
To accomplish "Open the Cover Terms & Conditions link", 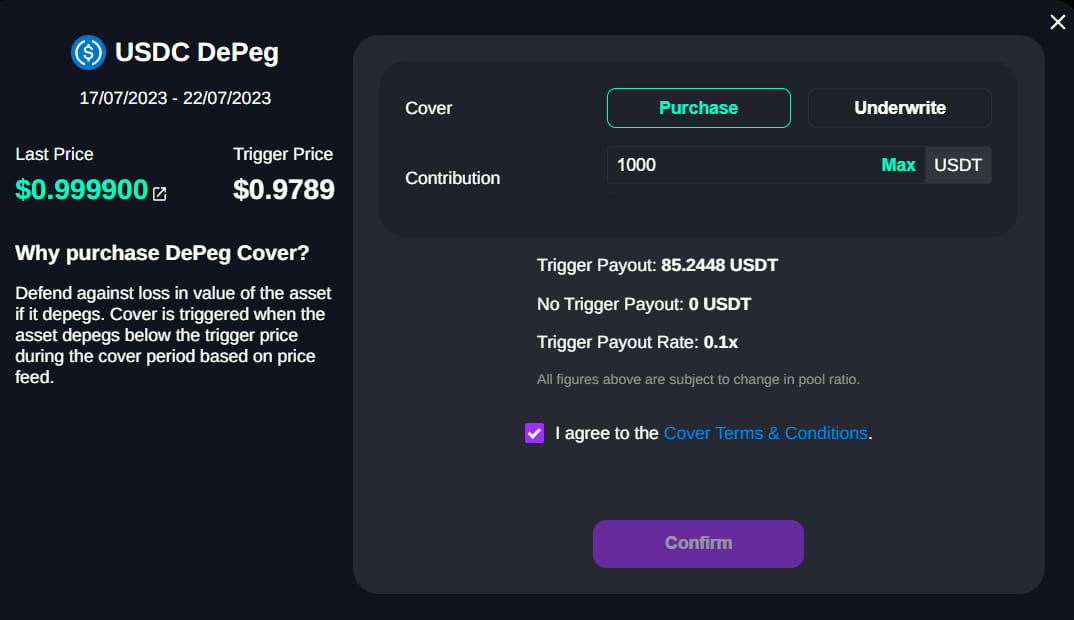I will (765, 433).
